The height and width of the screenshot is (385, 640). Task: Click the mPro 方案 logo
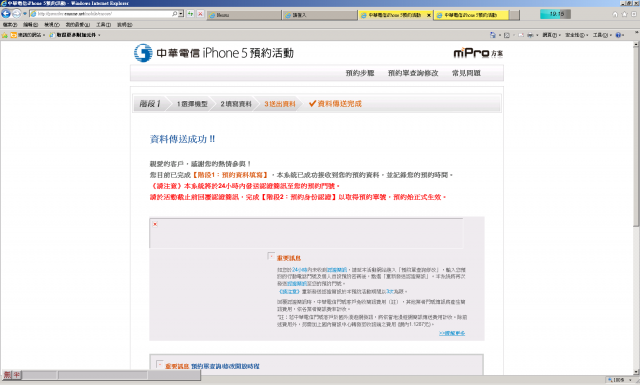(478, 53)
